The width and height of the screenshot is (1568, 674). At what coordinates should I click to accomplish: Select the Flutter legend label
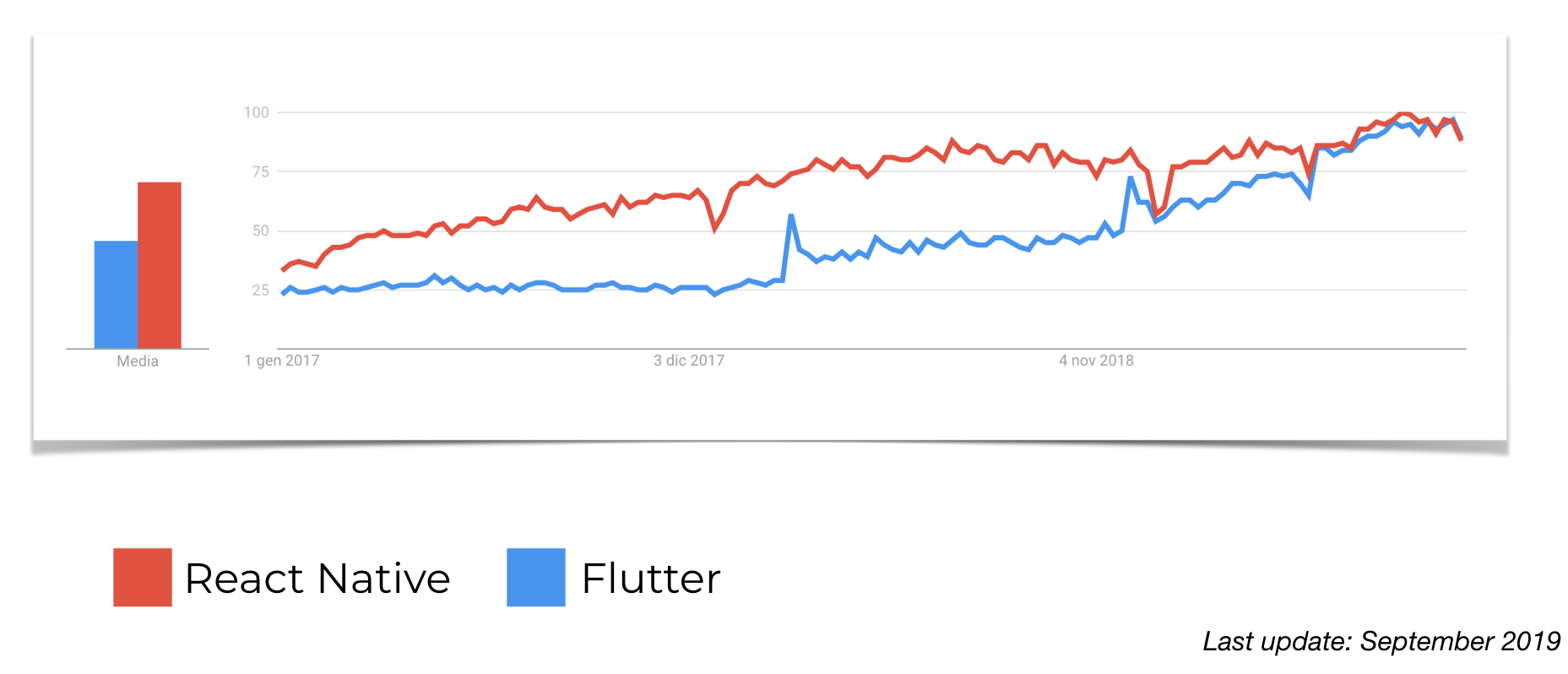pos(651,579)
